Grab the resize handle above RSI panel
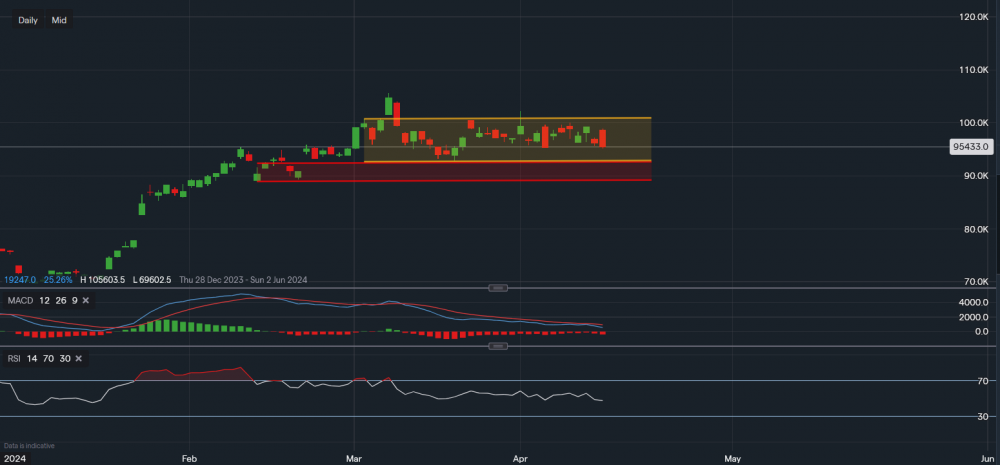 click(x=497, y=346)
